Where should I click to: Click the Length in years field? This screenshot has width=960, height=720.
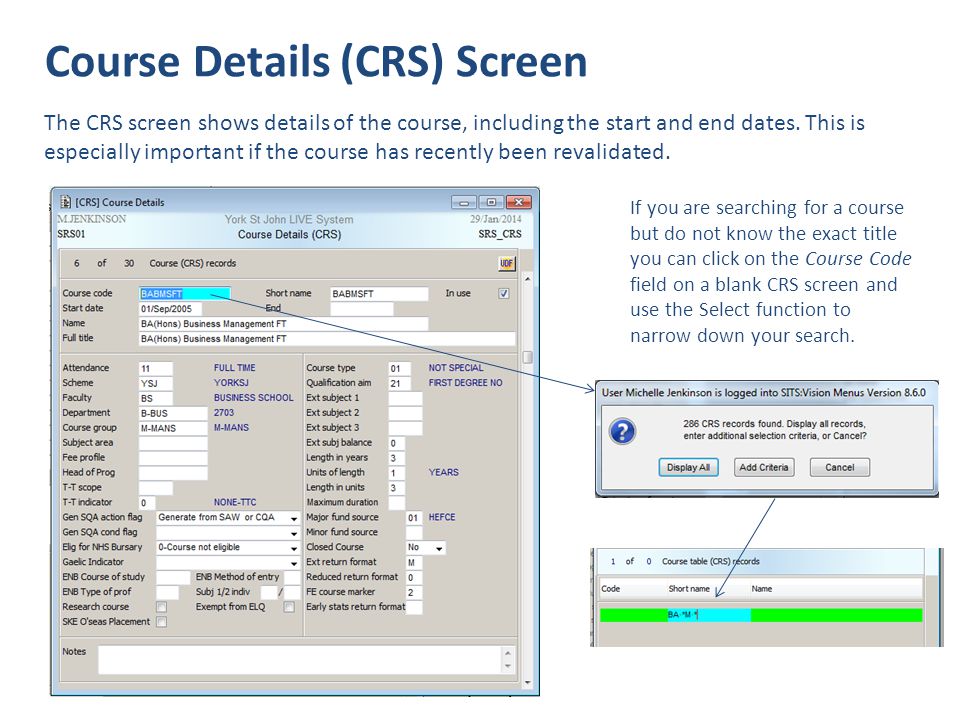(397, 458)
